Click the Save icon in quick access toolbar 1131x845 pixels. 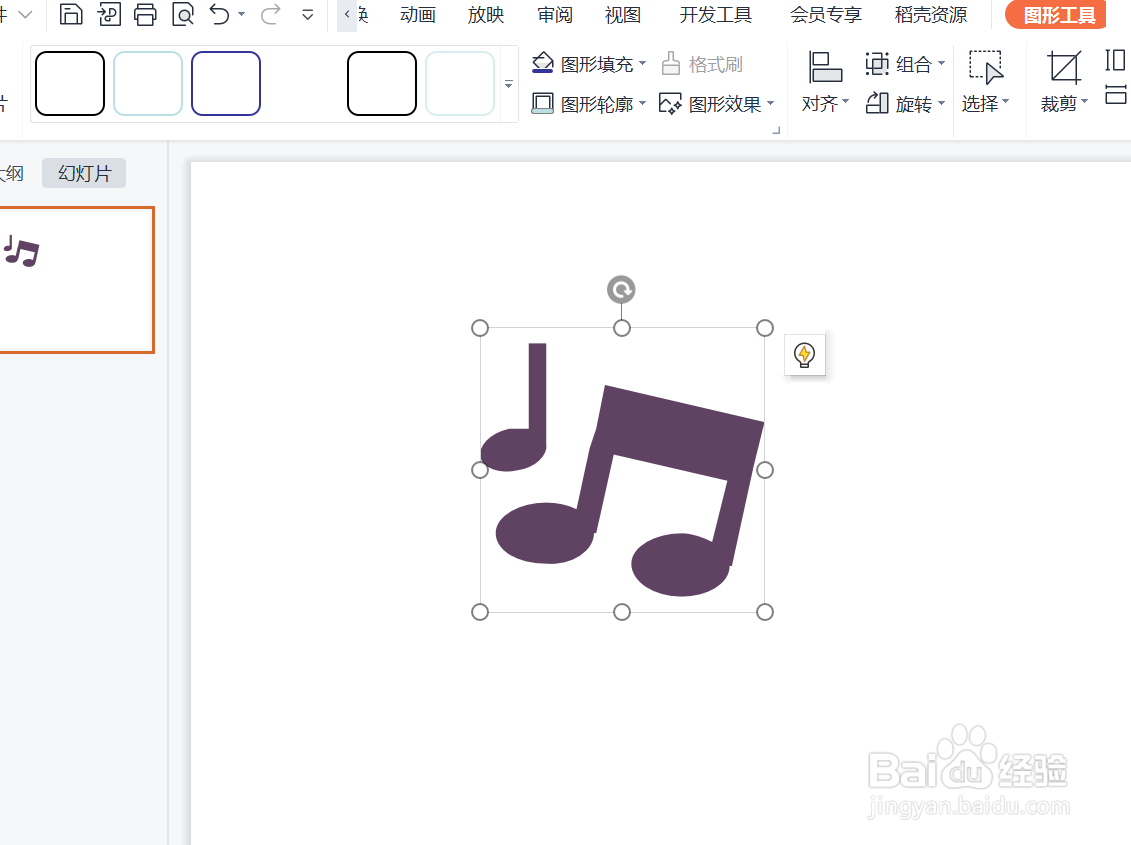(71, 14)
